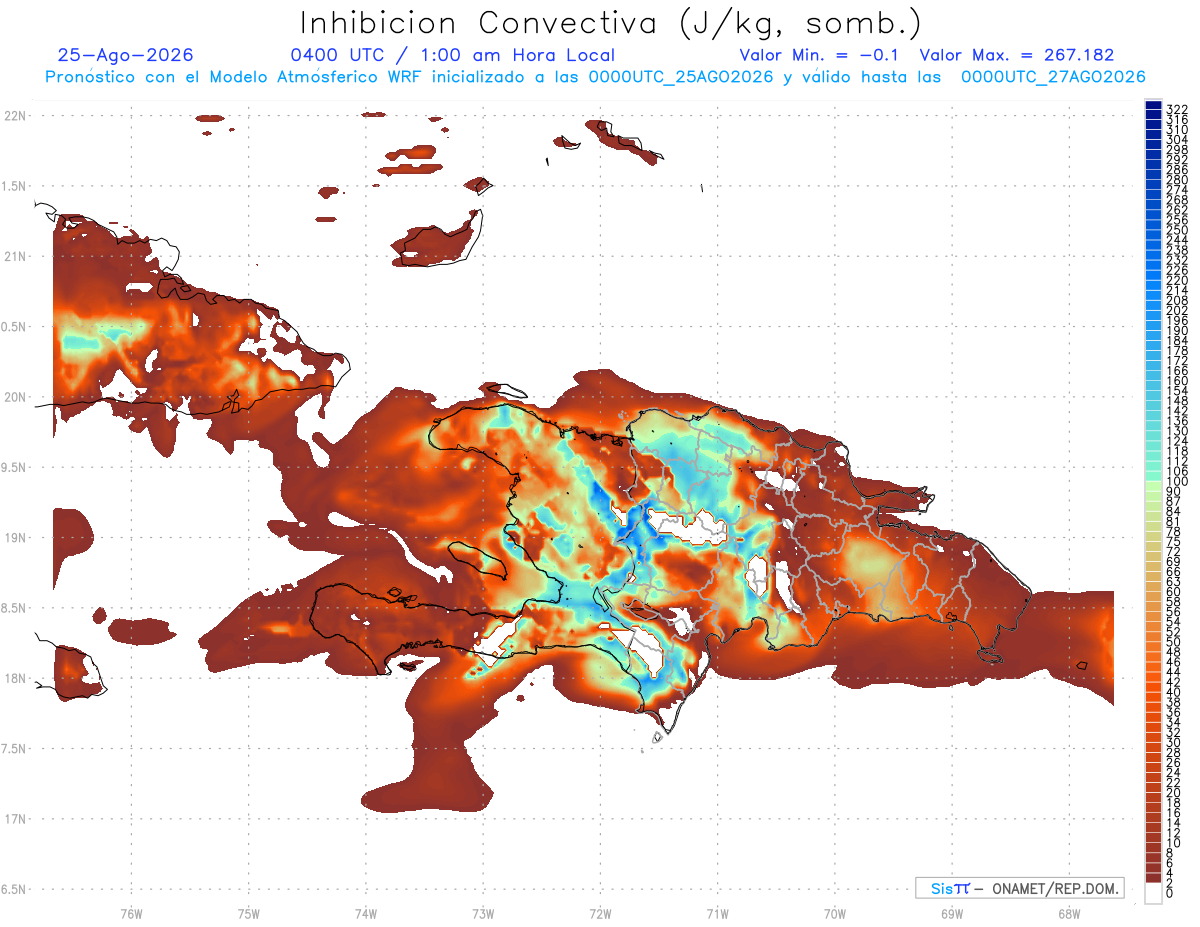The height and width of the screenshot is (927, 1200).
Task: Click the 'Valor Max. = 267.182' readout
Action: [x=1017, y=55]
